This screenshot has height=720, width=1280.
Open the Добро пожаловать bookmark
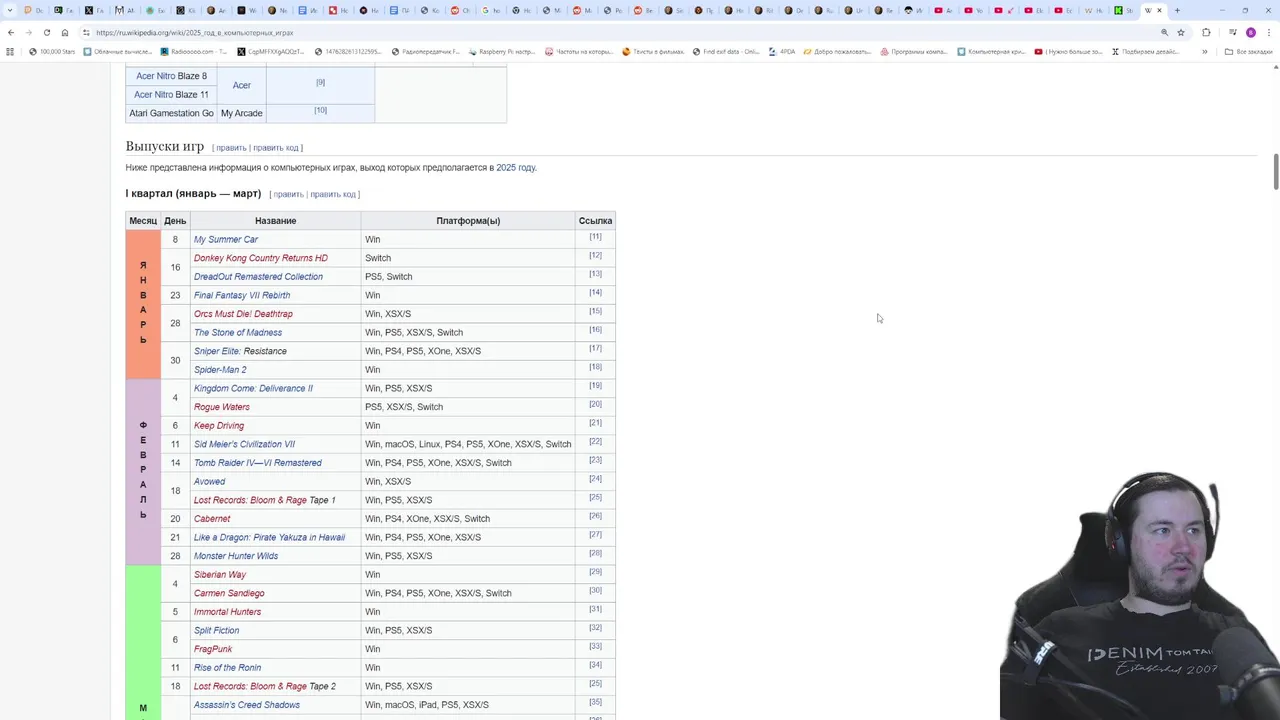pos(838,51)
